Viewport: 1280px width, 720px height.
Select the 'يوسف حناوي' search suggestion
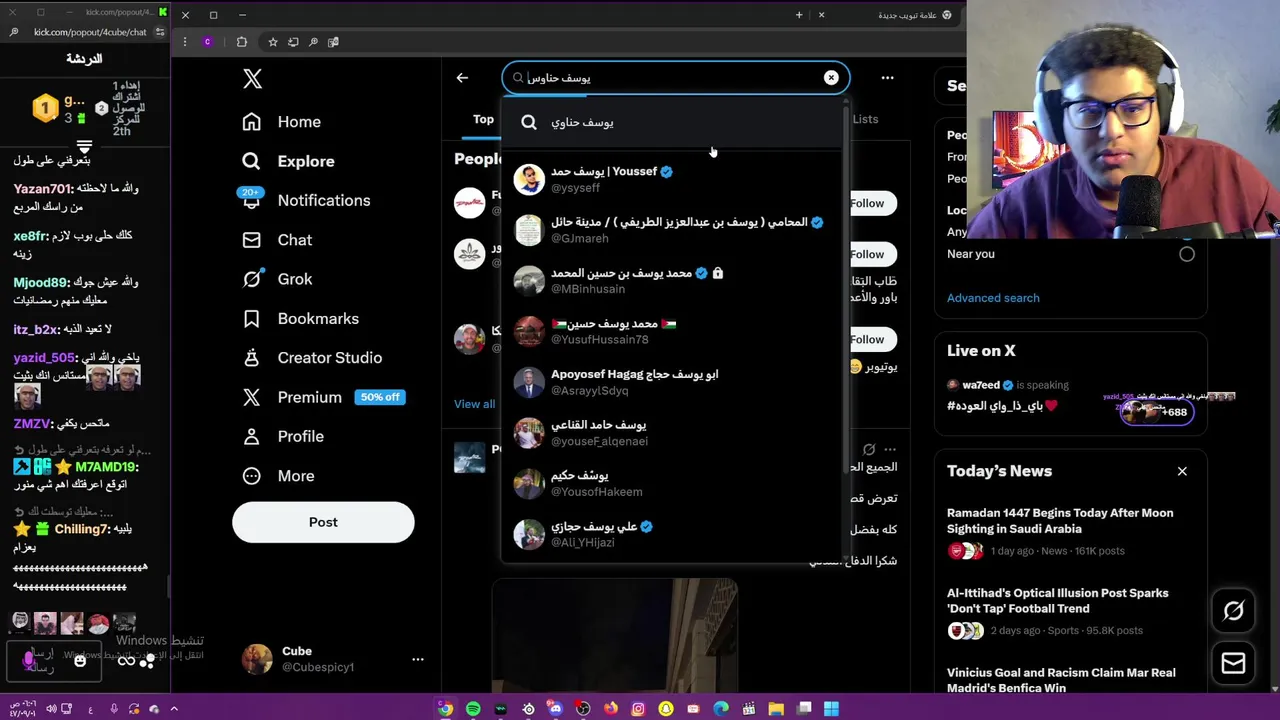click(674, 122)
